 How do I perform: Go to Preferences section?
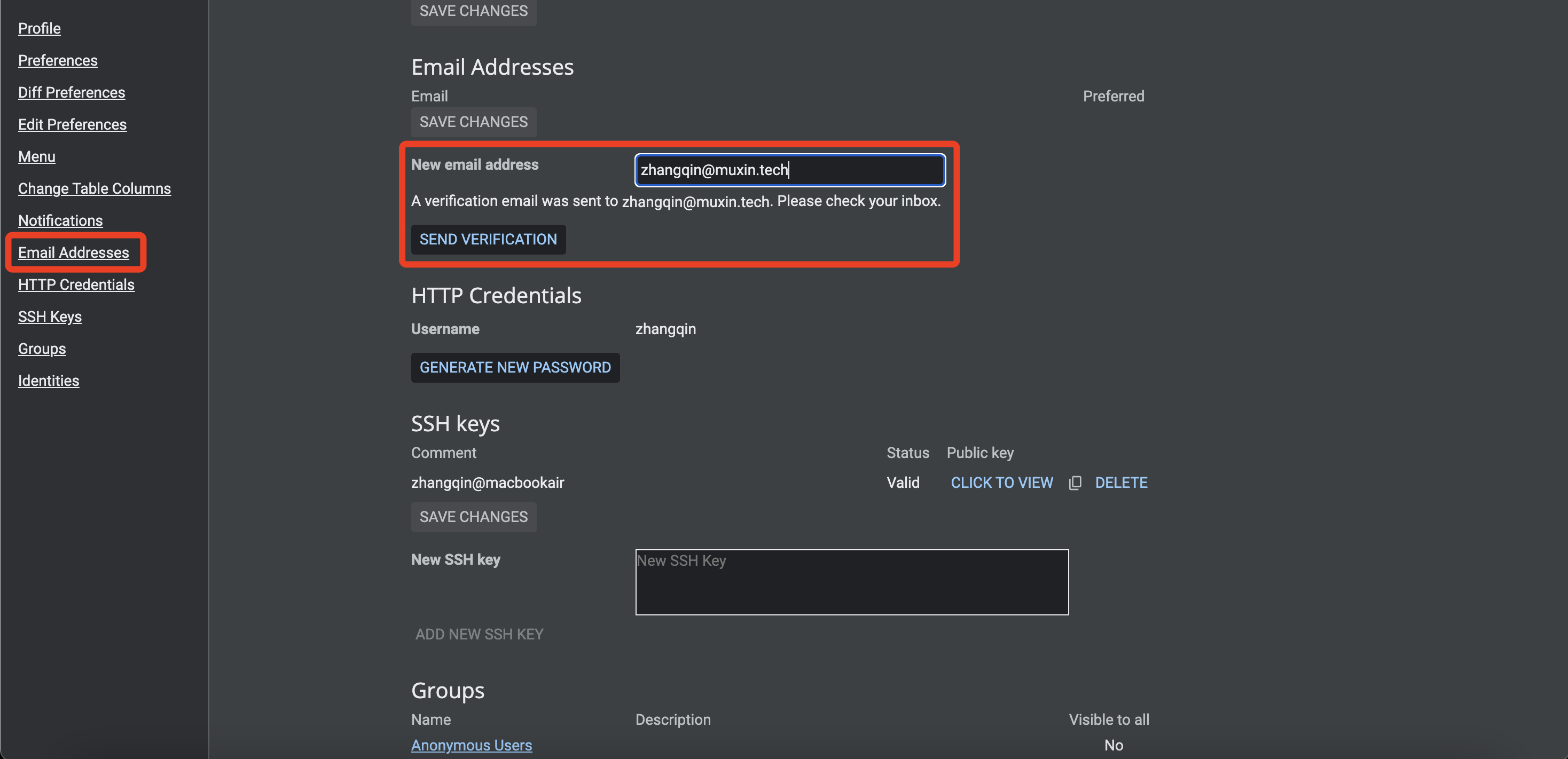click(57, 60)
